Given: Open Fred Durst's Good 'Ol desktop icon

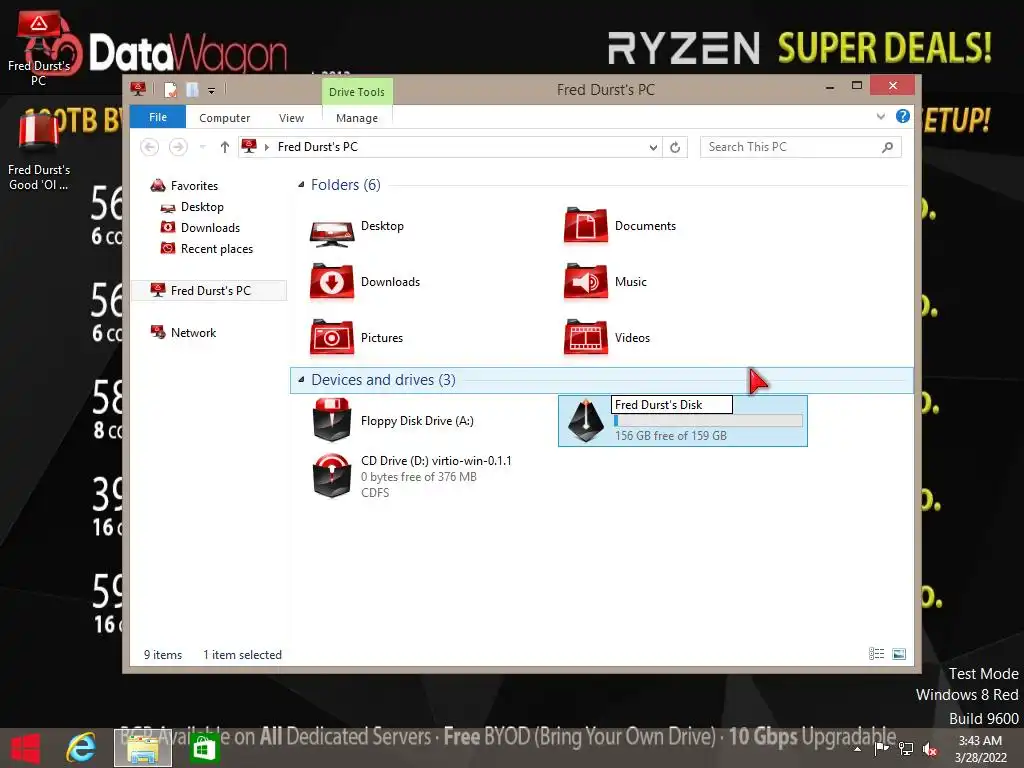Looking at the screenshot, I should coord(39,152).
